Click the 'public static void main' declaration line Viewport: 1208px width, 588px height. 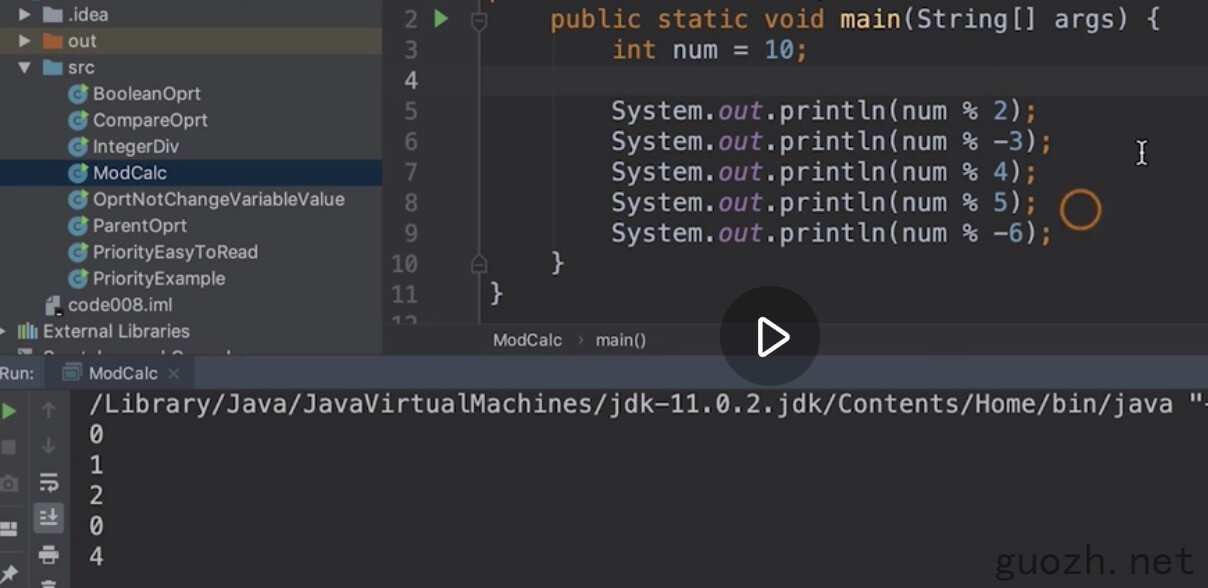coord(855,19)
